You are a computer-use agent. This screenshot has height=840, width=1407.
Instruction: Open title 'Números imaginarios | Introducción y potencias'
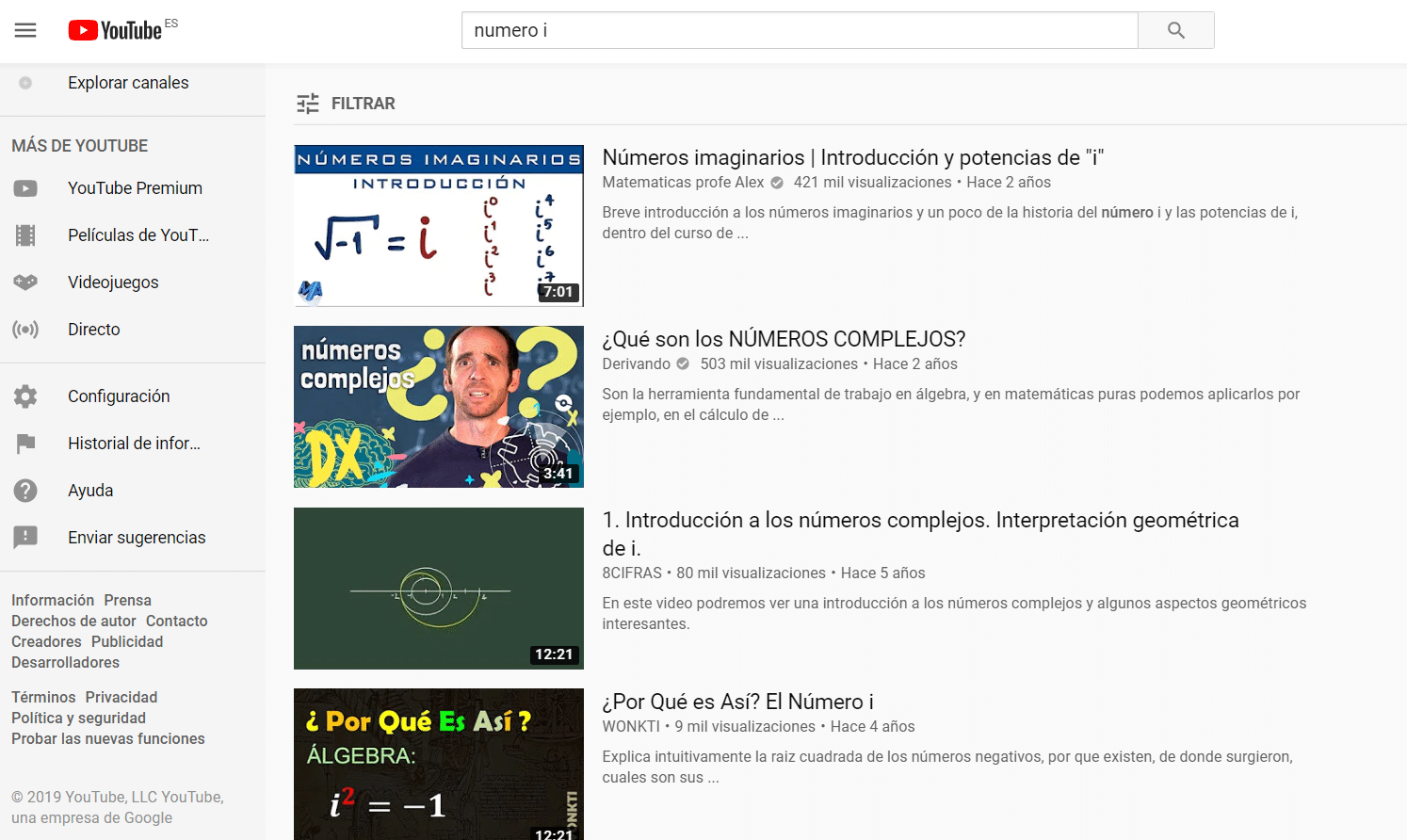tap(852, 157)
